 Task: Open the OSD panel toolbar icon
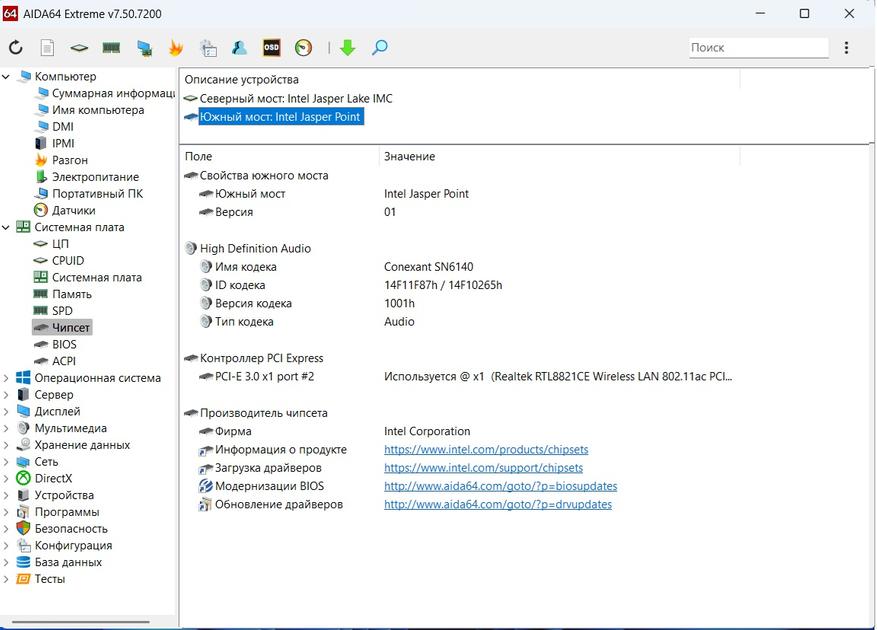(x=271, y=48)
